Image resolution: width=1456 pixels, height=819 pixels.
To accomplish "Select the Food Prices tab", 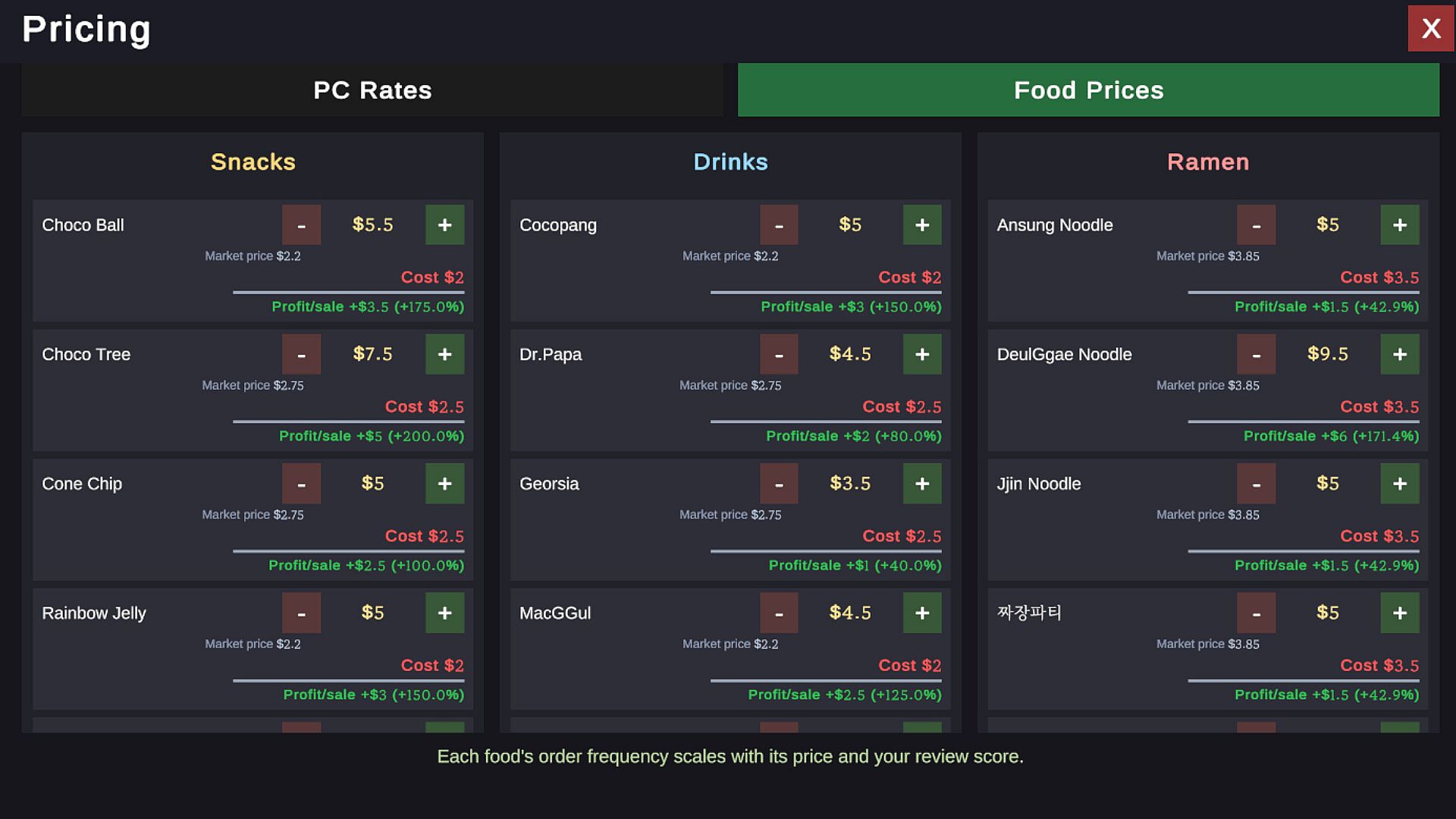I will (1088, 90).
